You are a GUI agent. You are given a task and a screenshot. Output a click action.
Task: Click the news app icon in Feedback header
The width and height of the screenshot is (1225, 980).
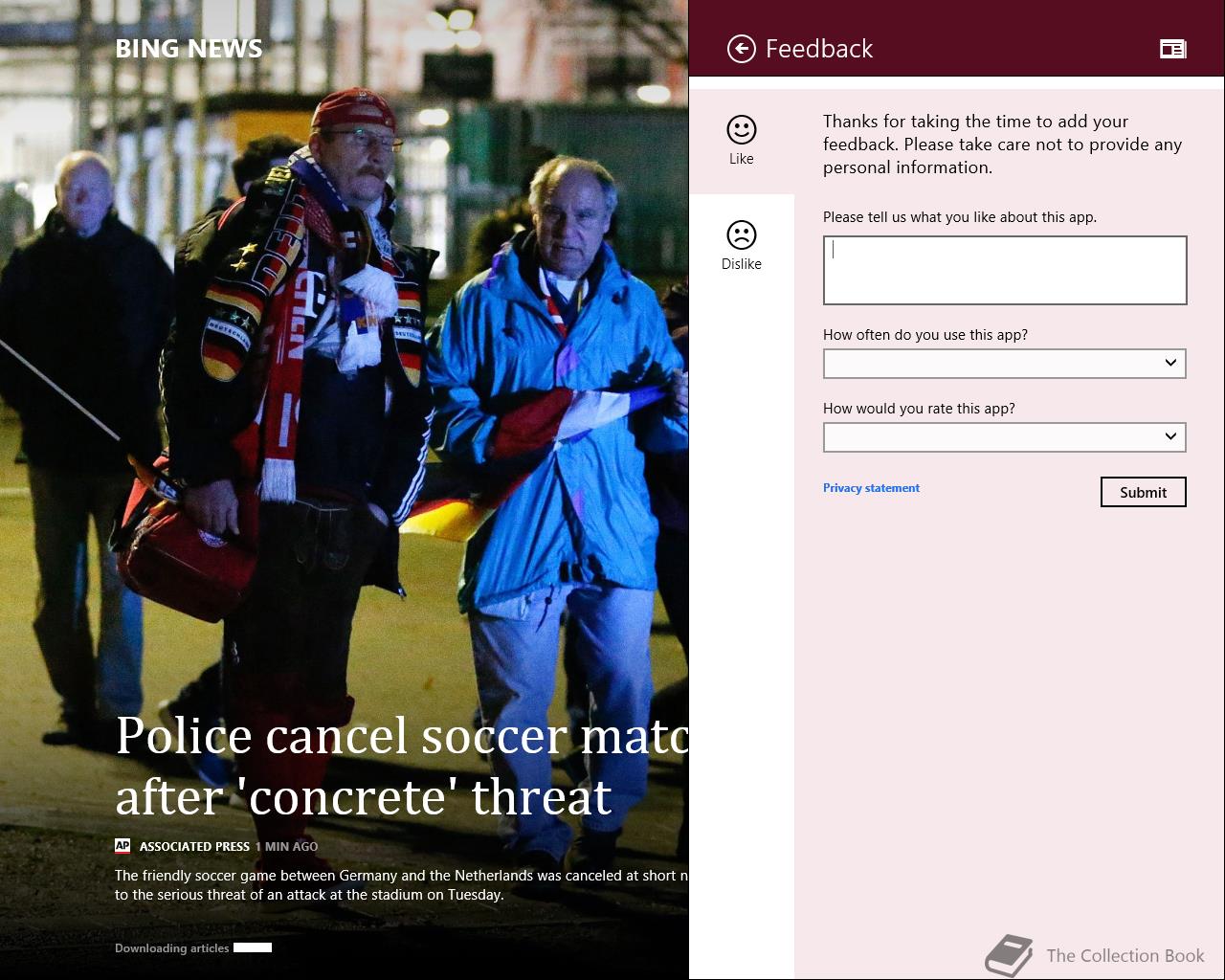(x=1172, y=49)
